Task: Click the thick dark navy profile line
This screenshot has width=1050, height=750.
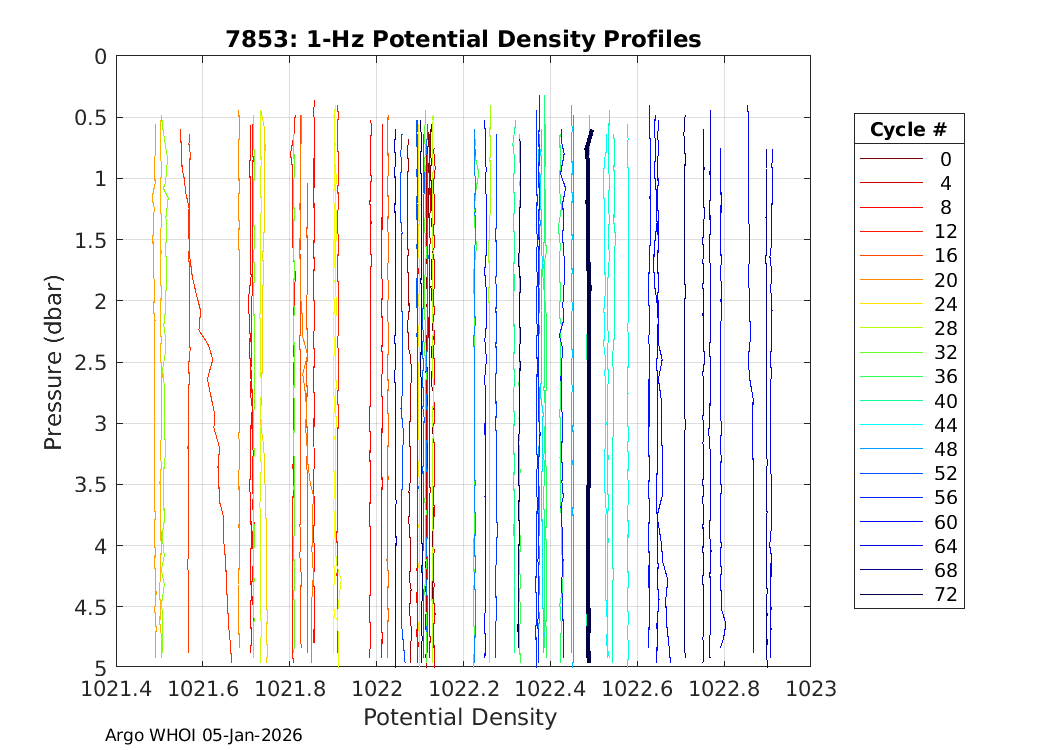Action: [588, 400]
